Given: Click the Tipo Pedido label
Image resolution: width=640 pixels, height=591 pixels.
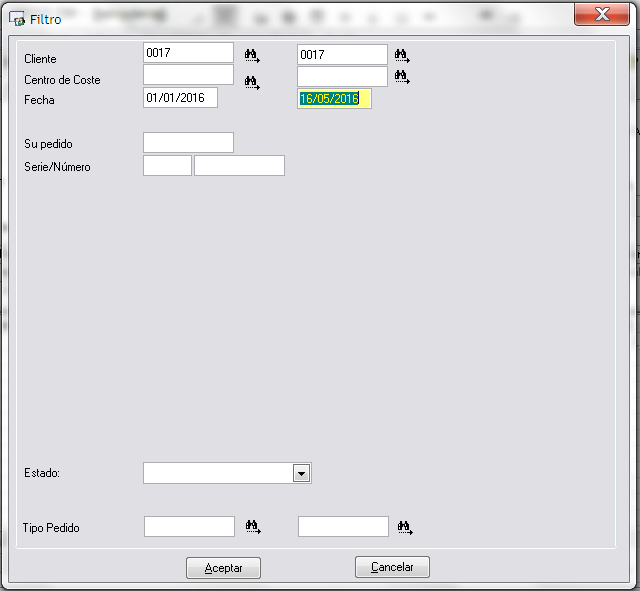Looking at the screenshot, I should coord(51,528).
